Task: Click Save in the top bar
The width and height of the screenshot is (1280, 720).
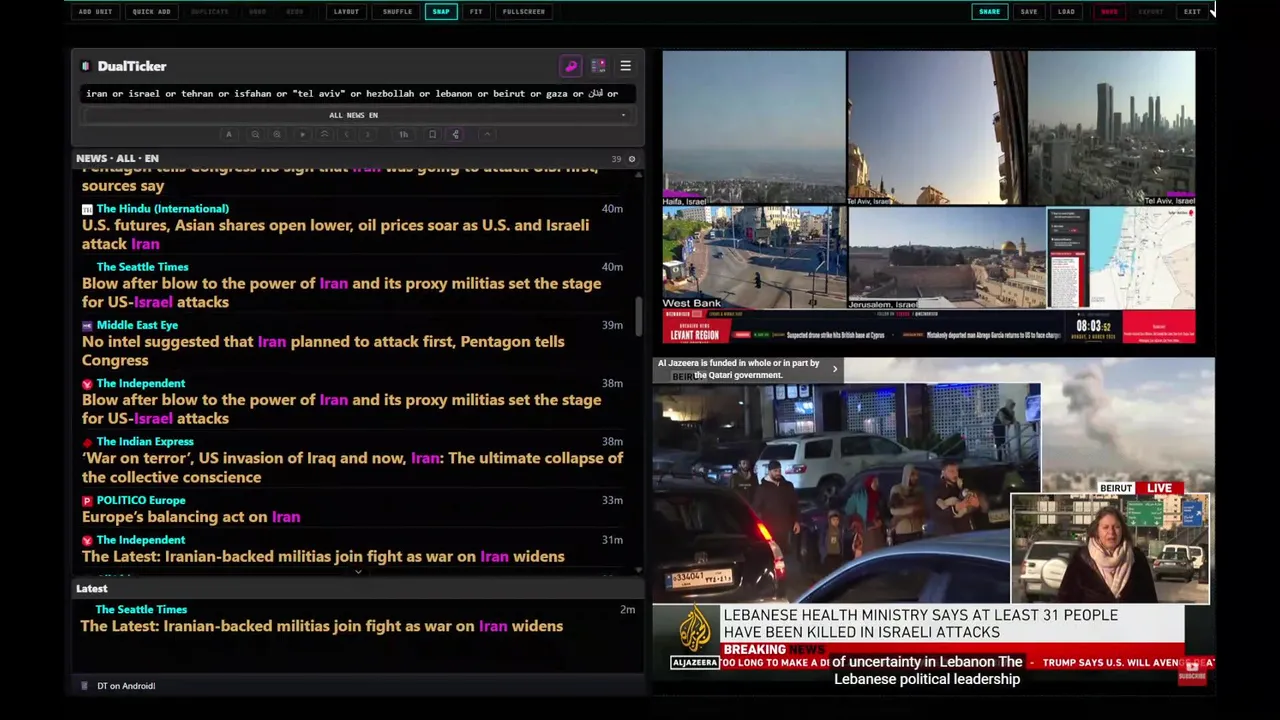Action: (1029, 12)
